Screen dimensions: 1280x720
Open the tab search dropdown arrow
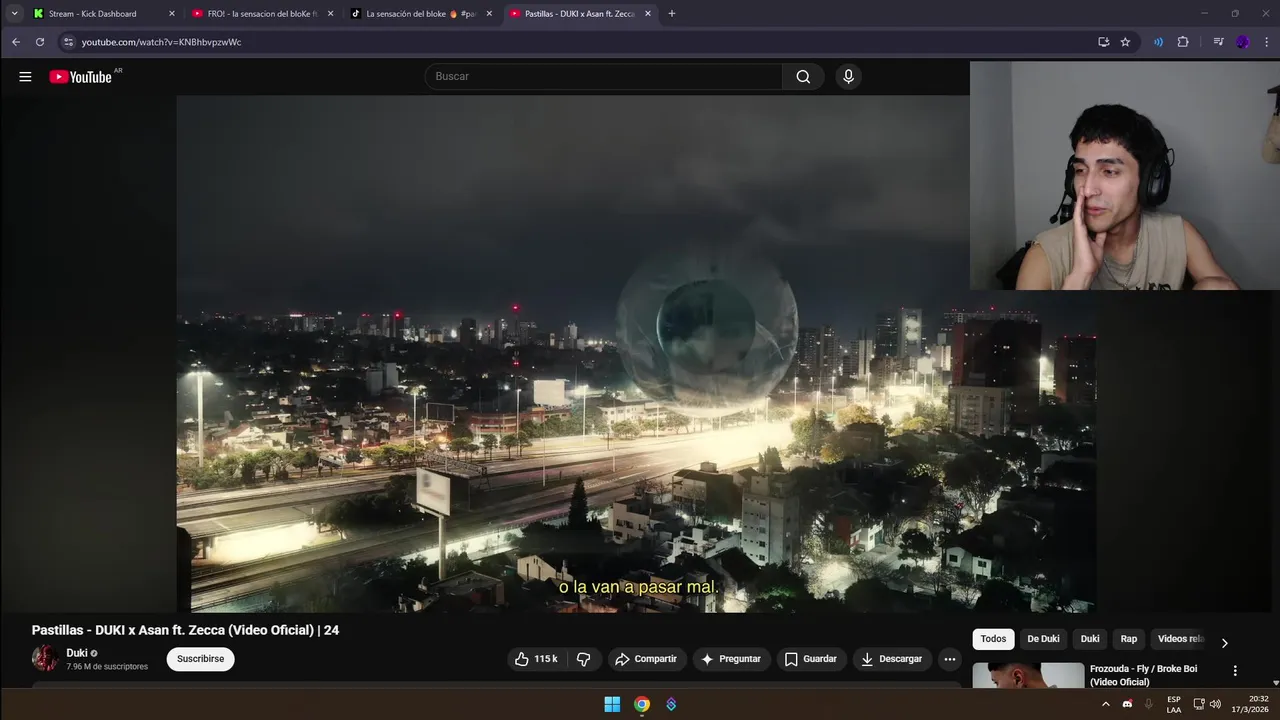point(14,14)
